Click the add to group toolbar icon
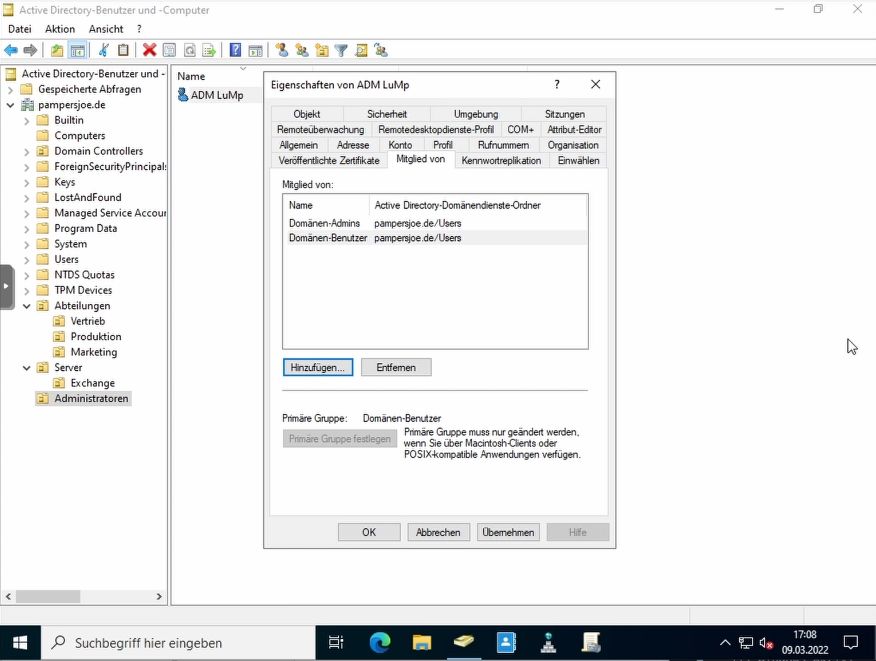876x661 pixels. pos(381,50)
